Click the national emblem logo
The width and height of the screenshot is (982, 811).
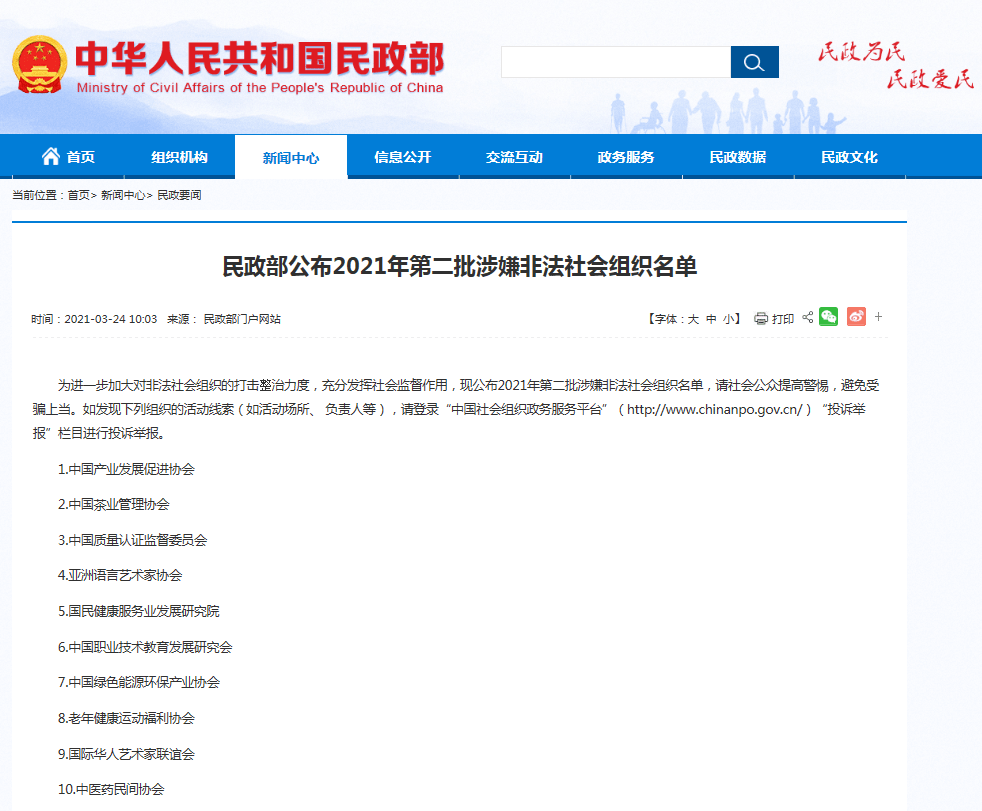39,65
